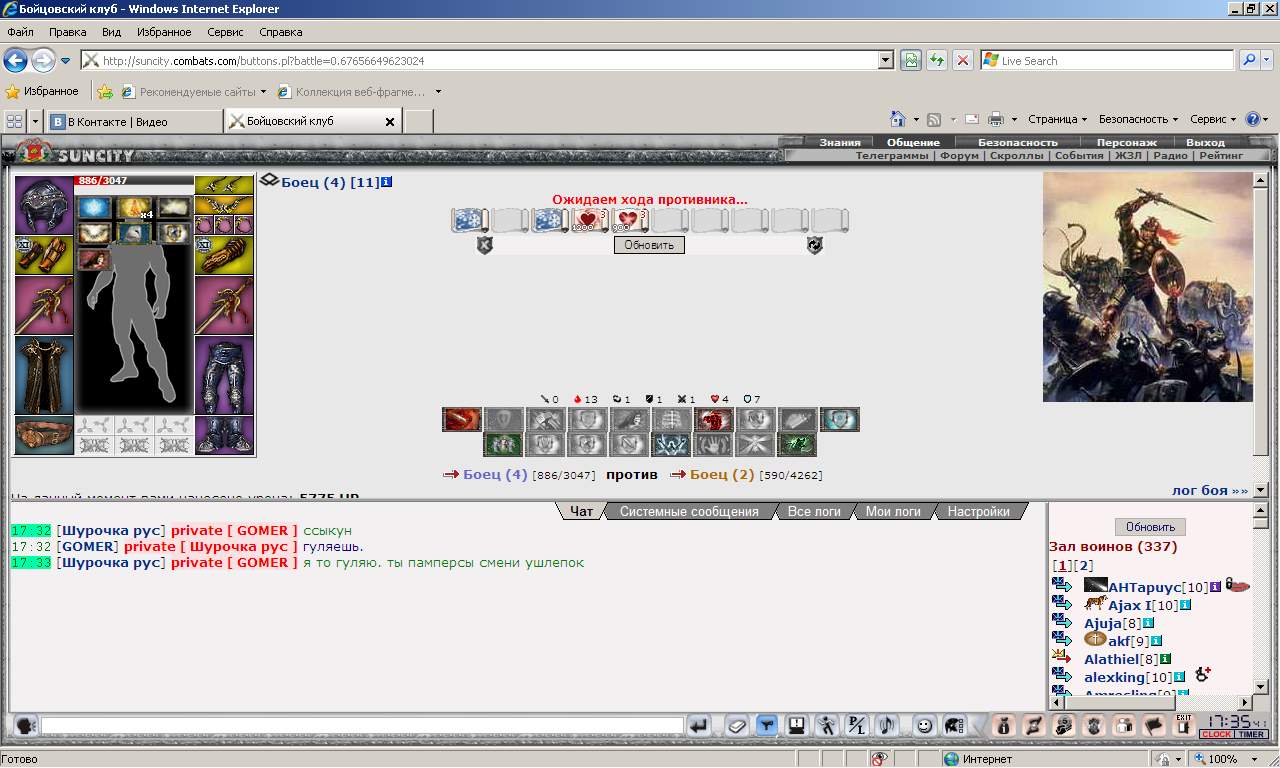The height and width of the screenshot is (768, 1280).
Task: Click the eraser icon to clear chat
Action: click(736, 726)
